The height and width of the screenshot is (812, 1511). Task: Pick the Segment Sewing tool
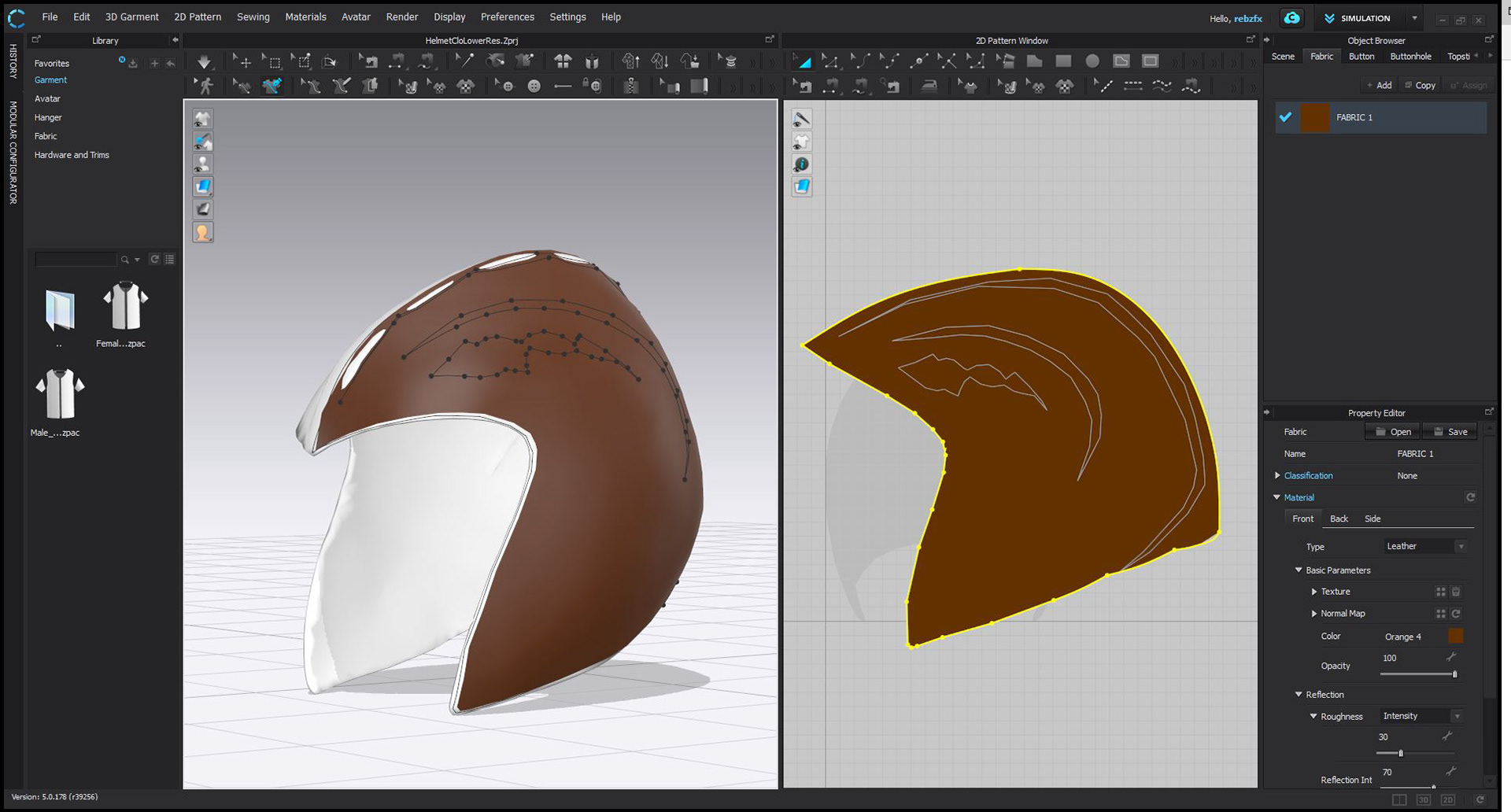(831, 86)
